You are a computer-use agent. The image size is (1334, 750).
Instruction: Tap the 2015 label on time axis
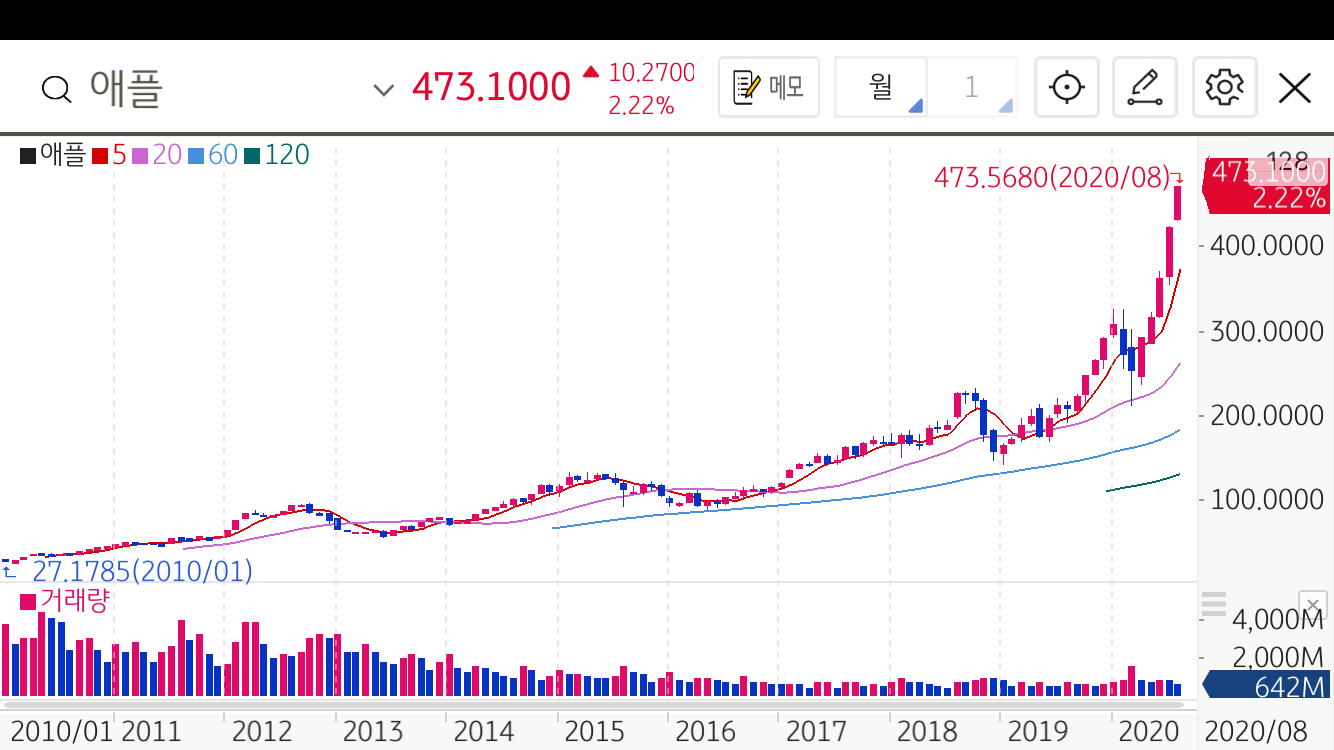[x=595, y=731]
